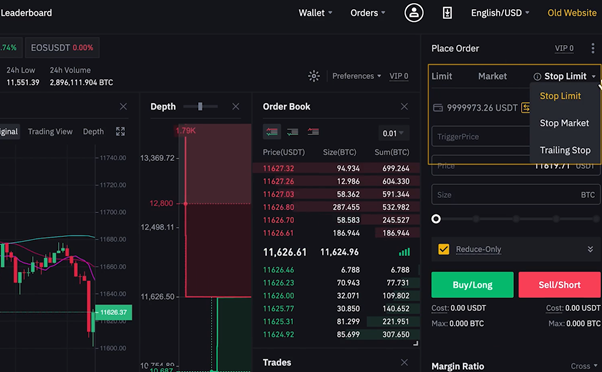Open Place Order three-dot options menu
This screenshot has height=372, width=602.
[593, 48]
